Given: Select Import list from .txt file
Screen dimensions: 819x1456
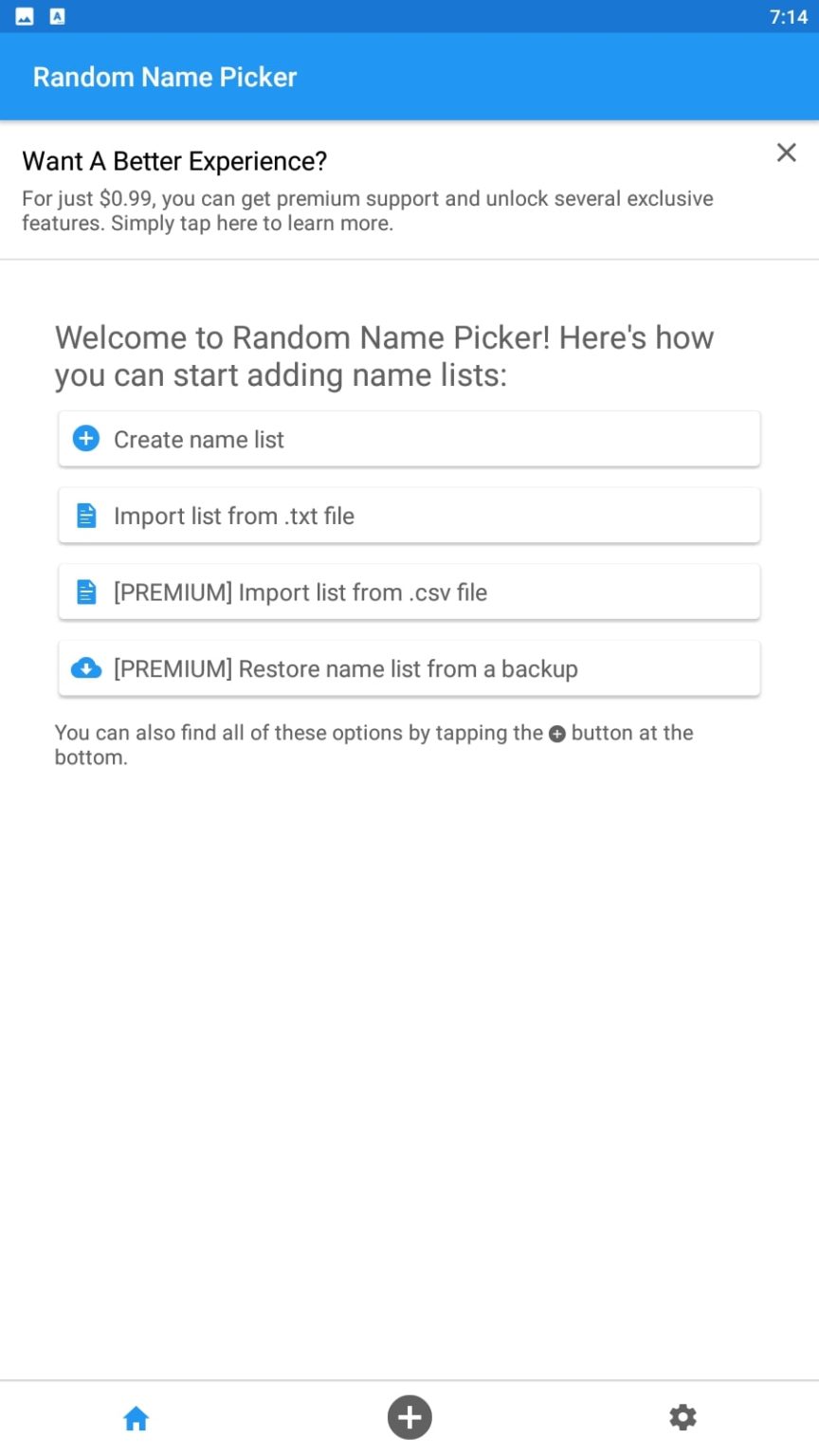Looking at the screenshot, I should click(x=409, y=515).
